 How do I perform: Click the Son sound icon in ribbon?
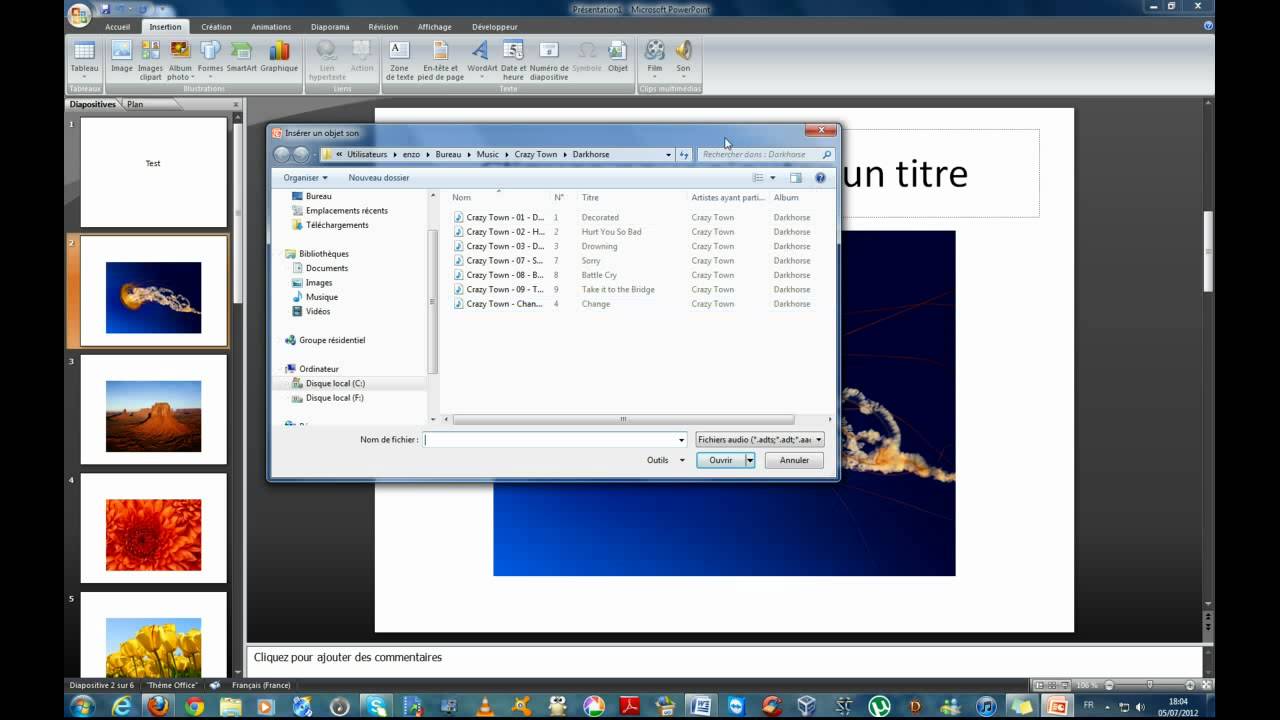(683, 58)
